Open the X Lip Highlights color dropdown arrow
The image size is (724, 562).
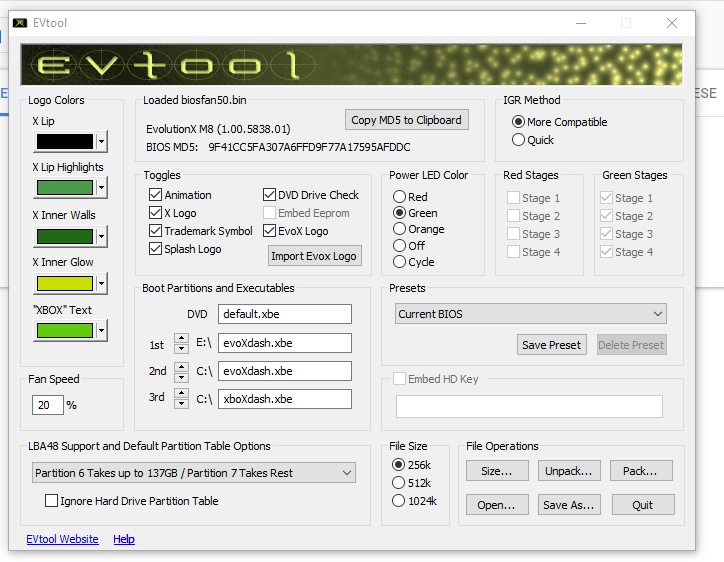point(101,187)
